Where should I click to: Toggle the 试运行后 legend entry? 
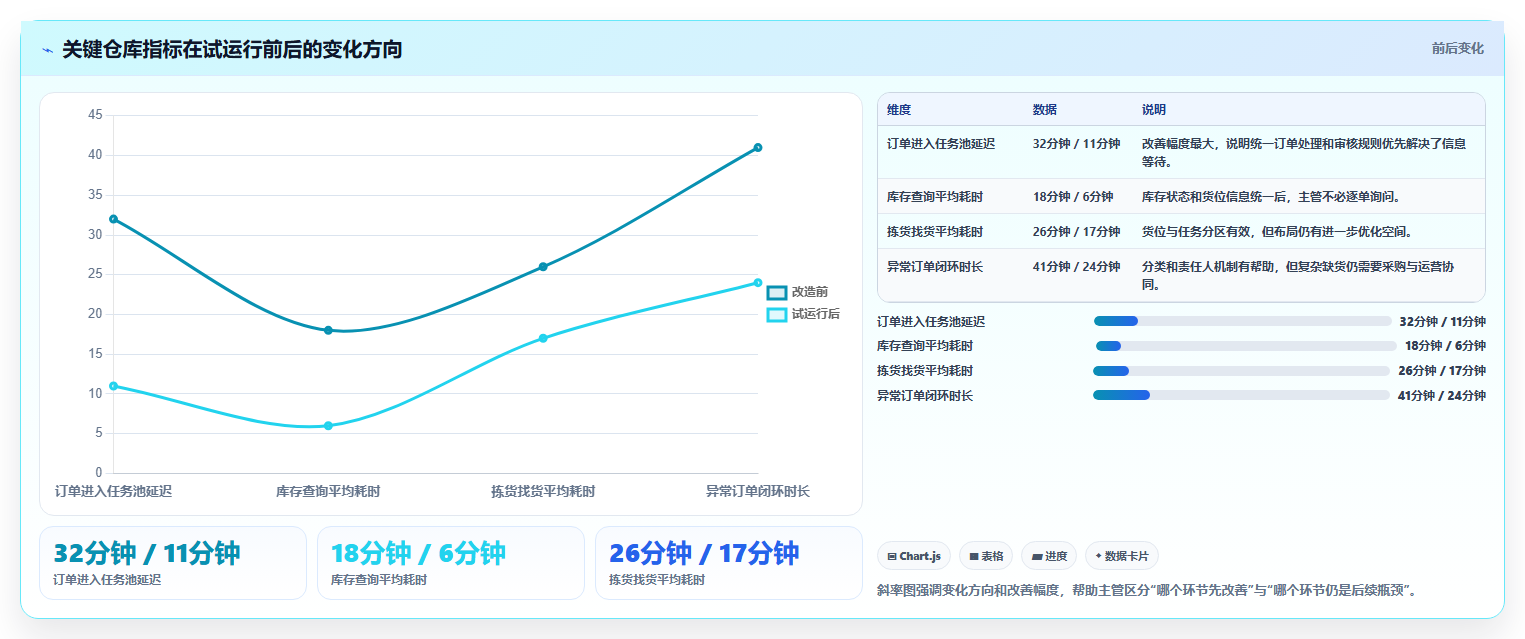tap(803, 314)
